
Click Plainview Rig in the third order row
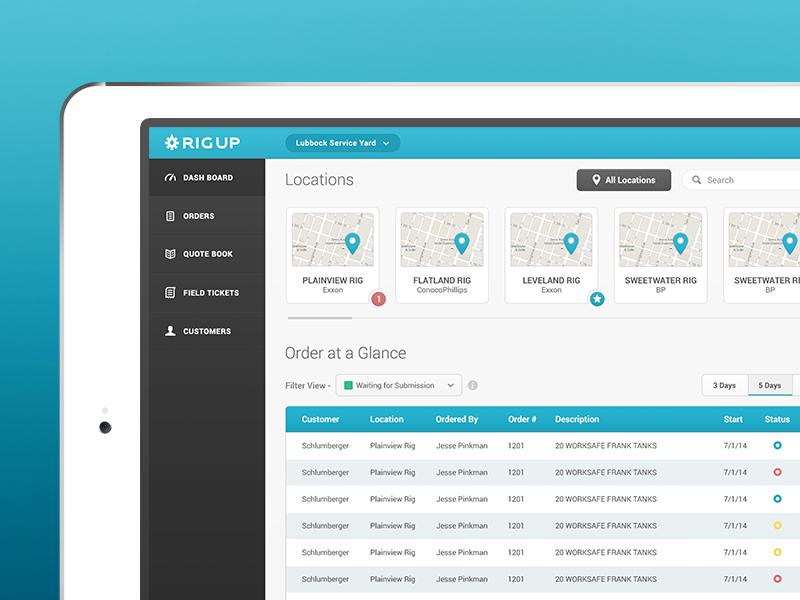(x=392, y=498)
